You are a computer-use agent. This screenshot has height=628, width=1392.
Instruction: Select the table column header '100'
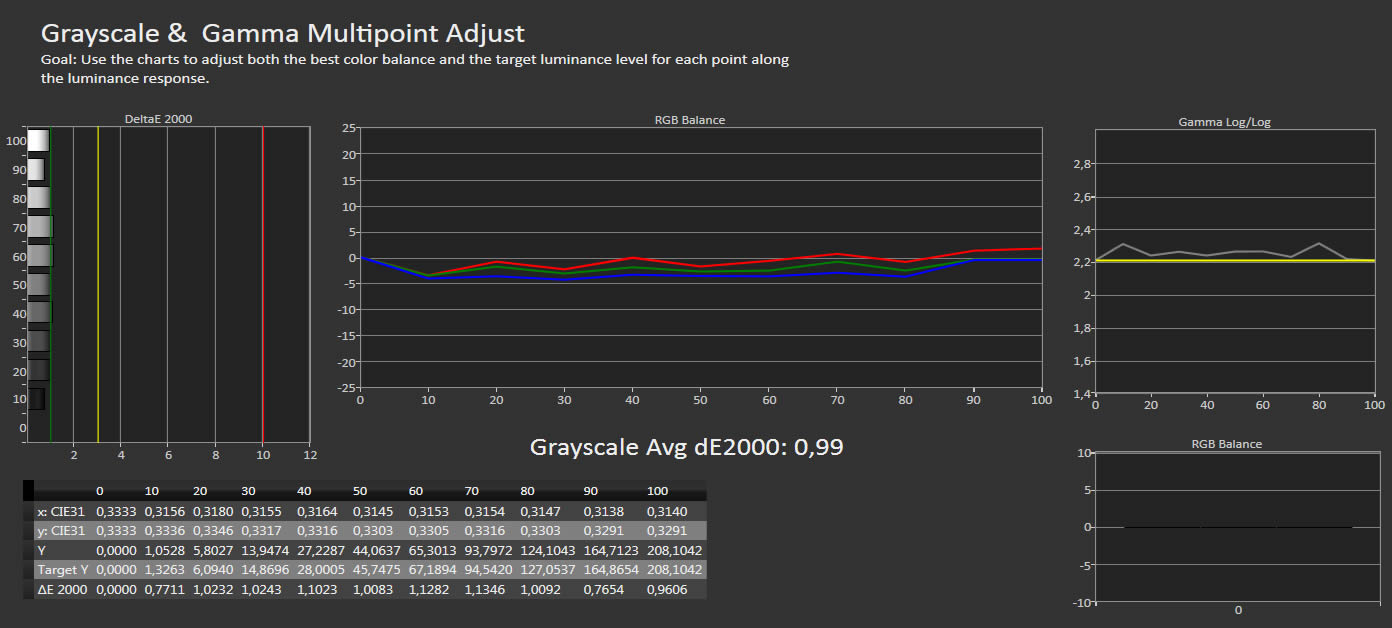pos(658,491)
